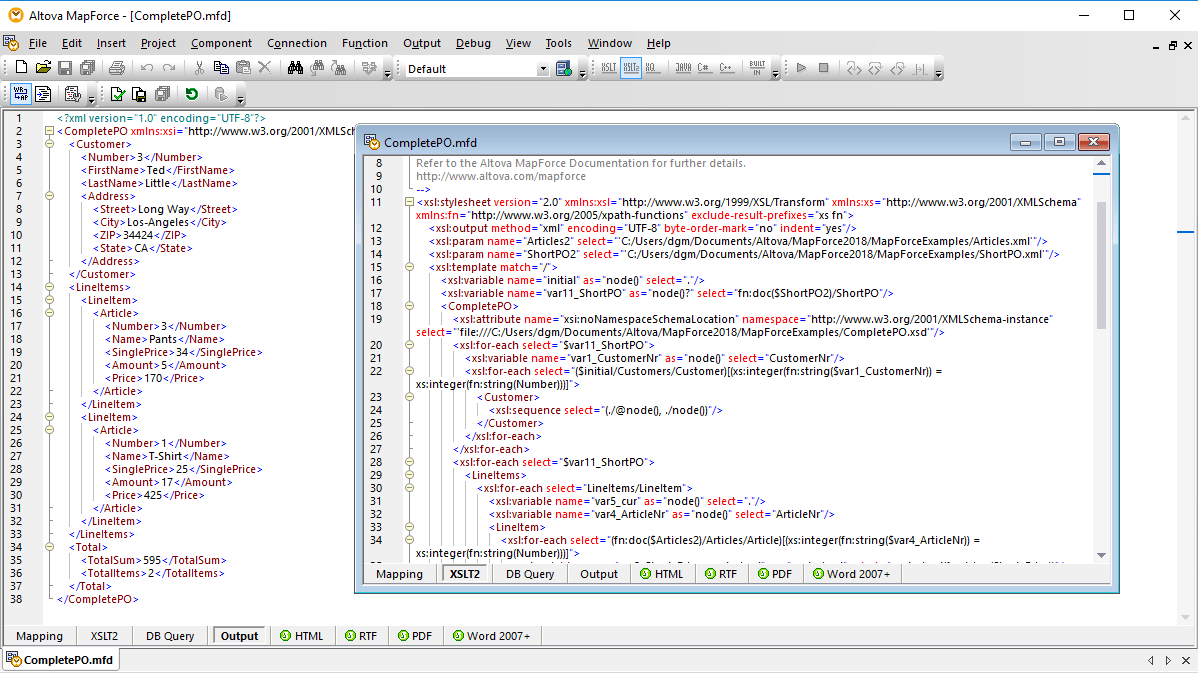Screen dimensions: 1198x673
Task: Toggle word wrap in text view
Action: click(21, 94)
